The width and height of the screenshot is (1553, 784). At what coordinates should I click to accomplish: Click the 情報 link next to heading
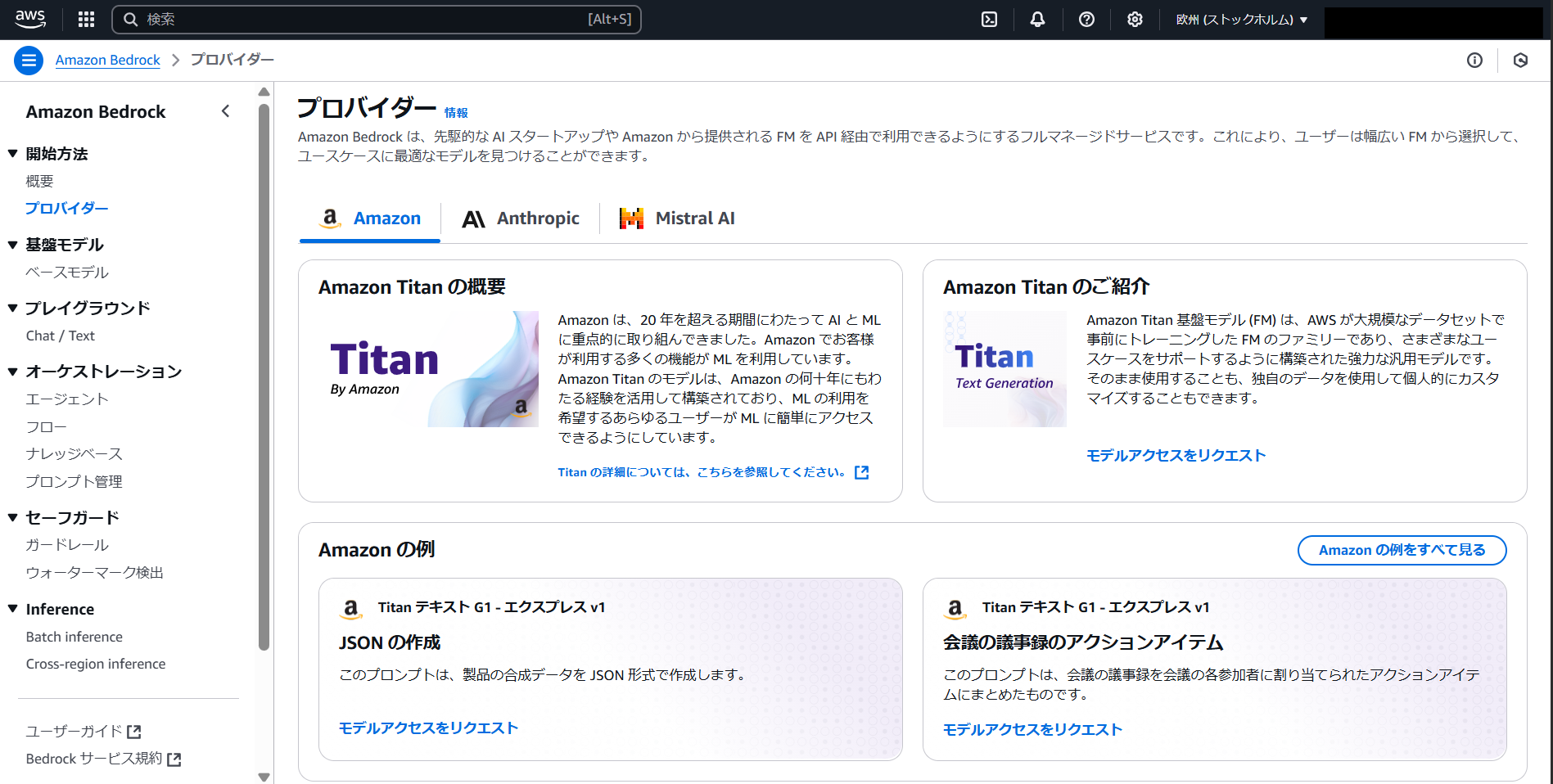click(456, 113)
